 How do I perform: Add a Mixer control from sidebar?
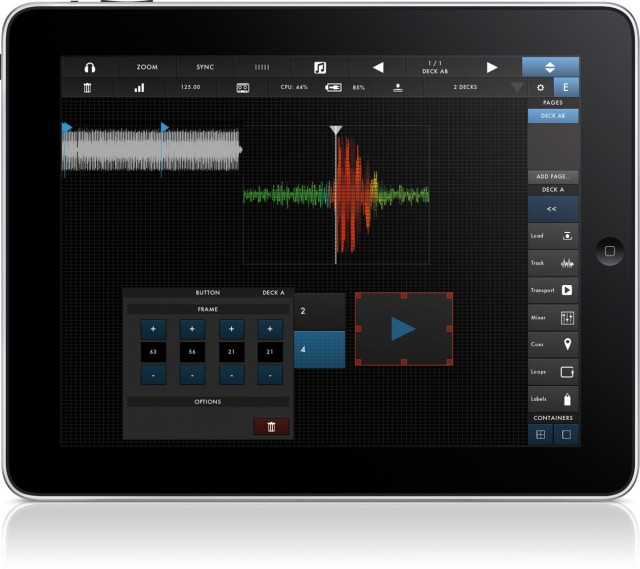tap(553, 317)
